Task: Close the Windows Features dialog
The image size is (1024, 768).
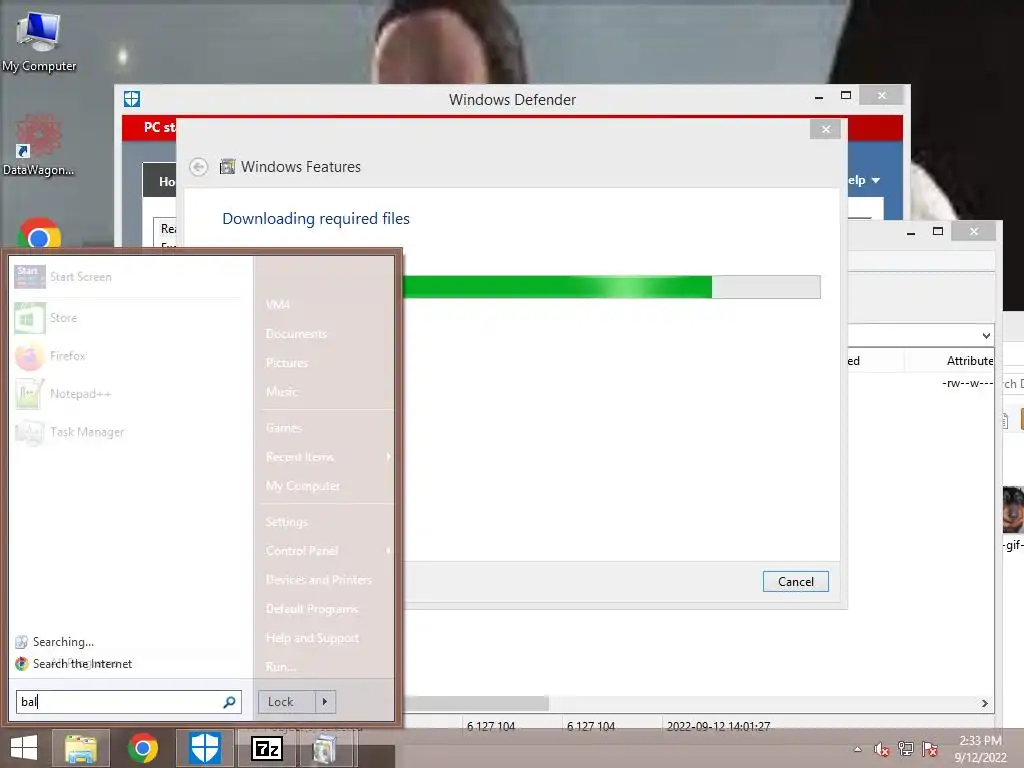Action: (825, 129)
